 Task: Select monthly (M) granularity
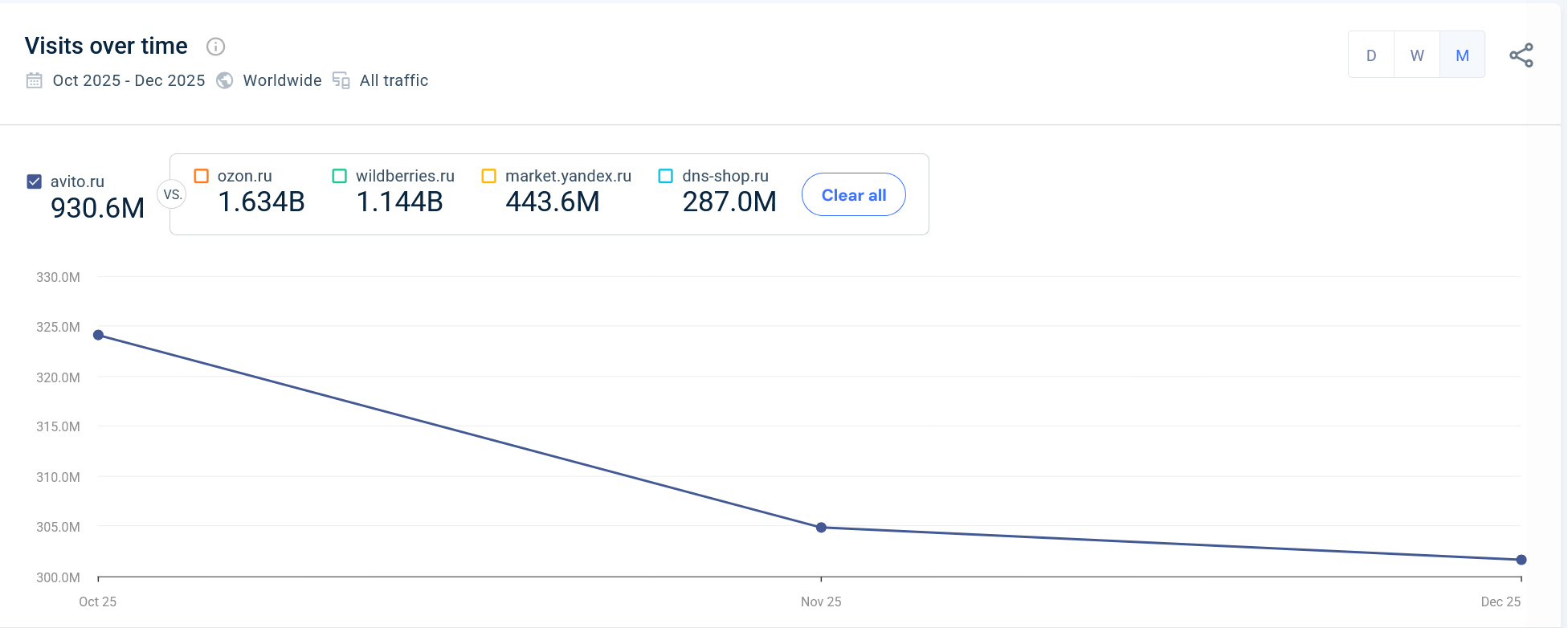1462,55
